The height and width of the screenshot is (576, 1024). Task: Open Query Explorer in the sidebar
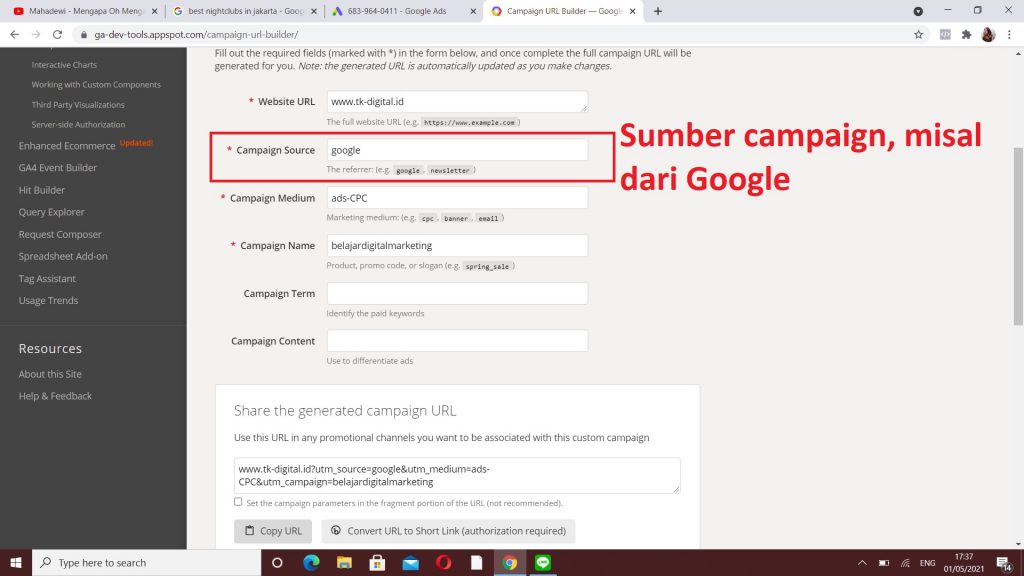[x=52, y=212]
